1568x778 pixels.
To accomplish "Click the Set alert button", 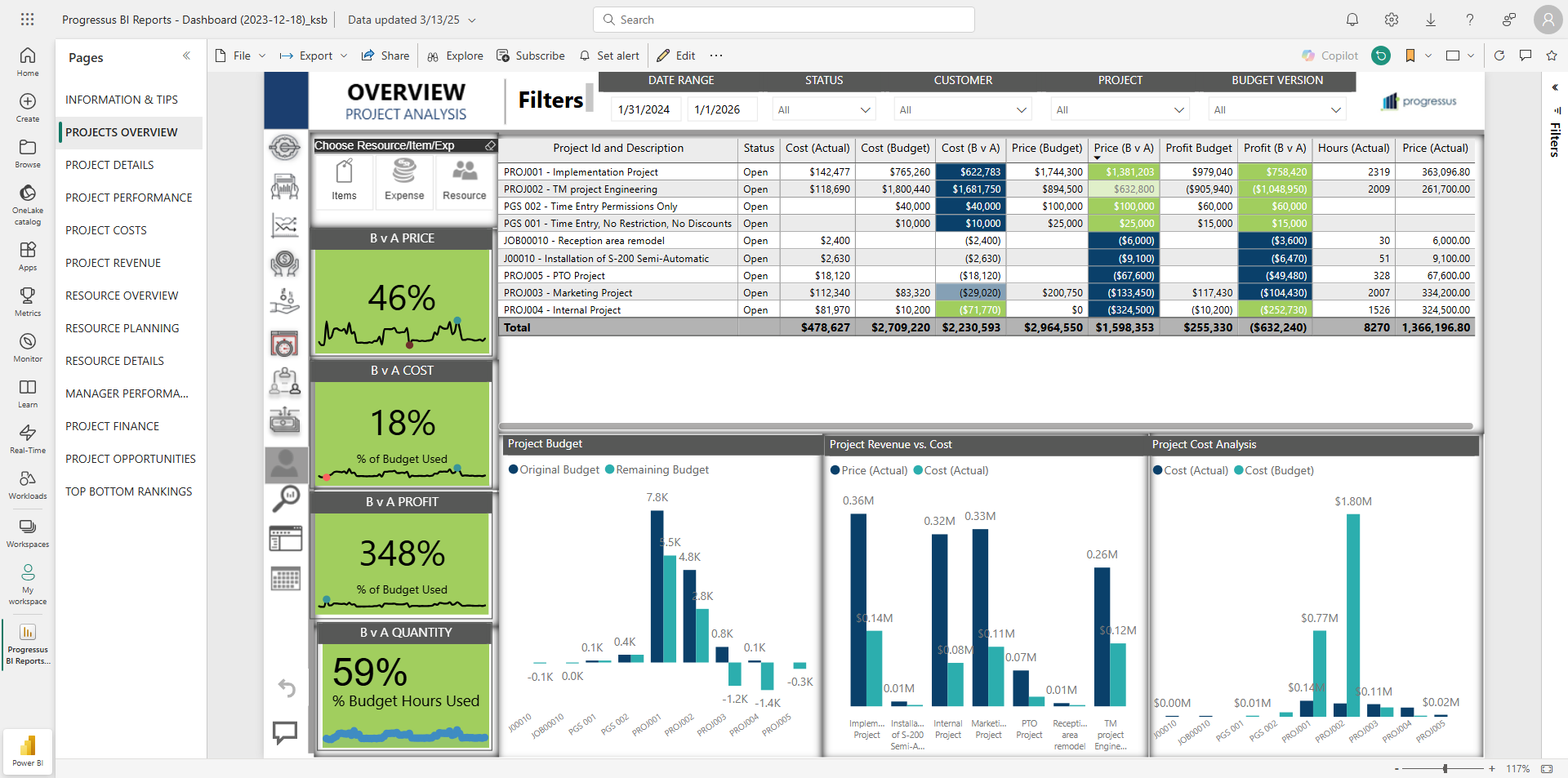I will tap(609, 56).
